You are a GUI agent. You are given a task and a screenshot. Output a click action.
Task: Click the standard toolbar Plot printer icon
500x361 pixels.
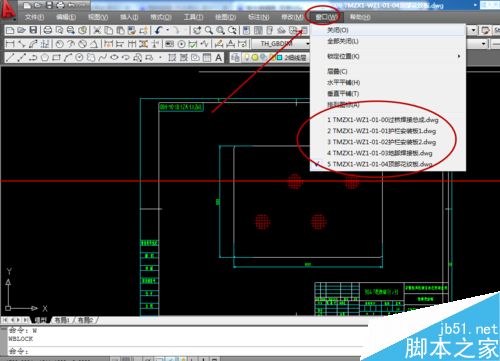point(48,30)
